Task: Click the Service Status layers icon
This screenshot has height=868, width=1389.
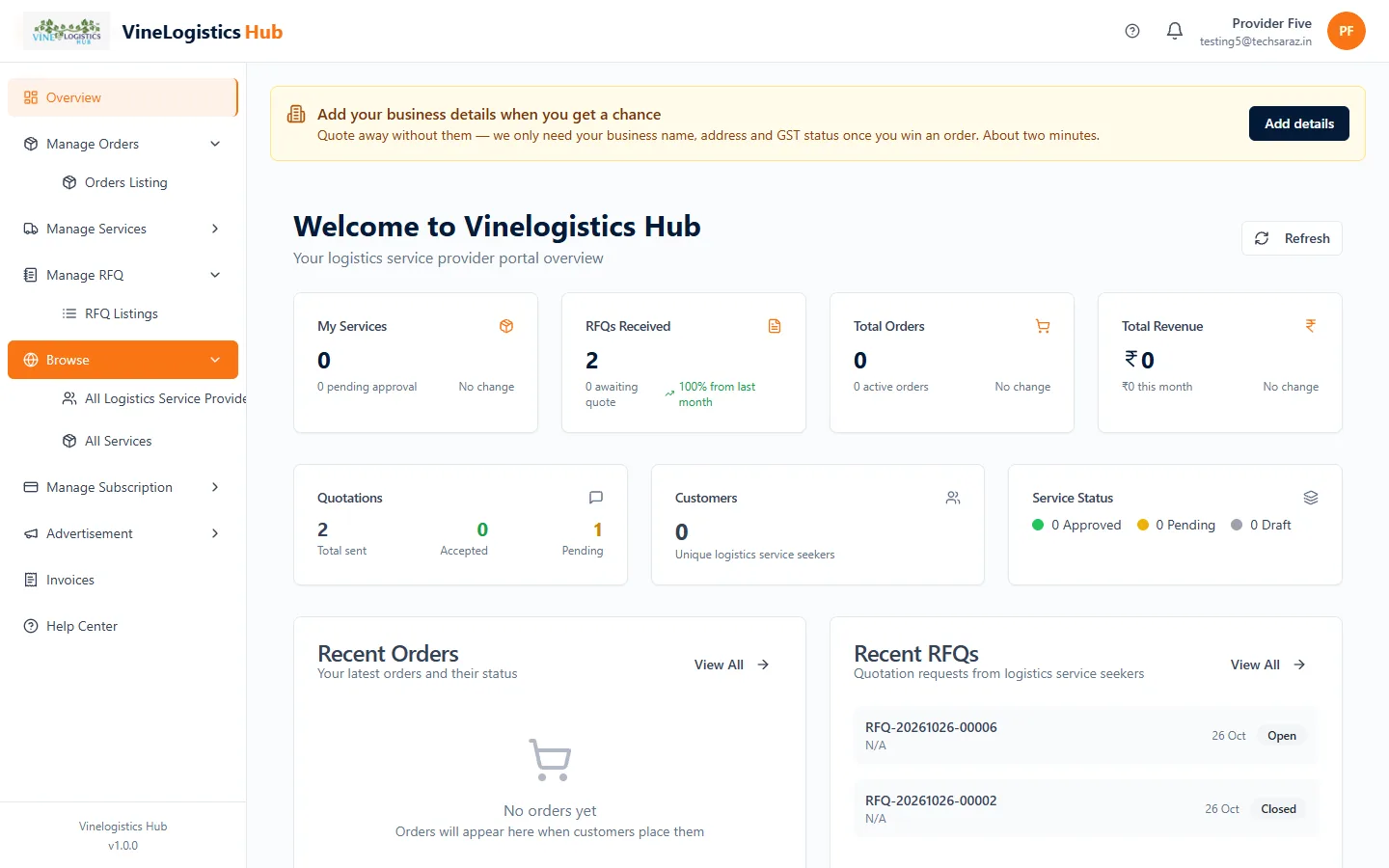Action: (1311, 498)
